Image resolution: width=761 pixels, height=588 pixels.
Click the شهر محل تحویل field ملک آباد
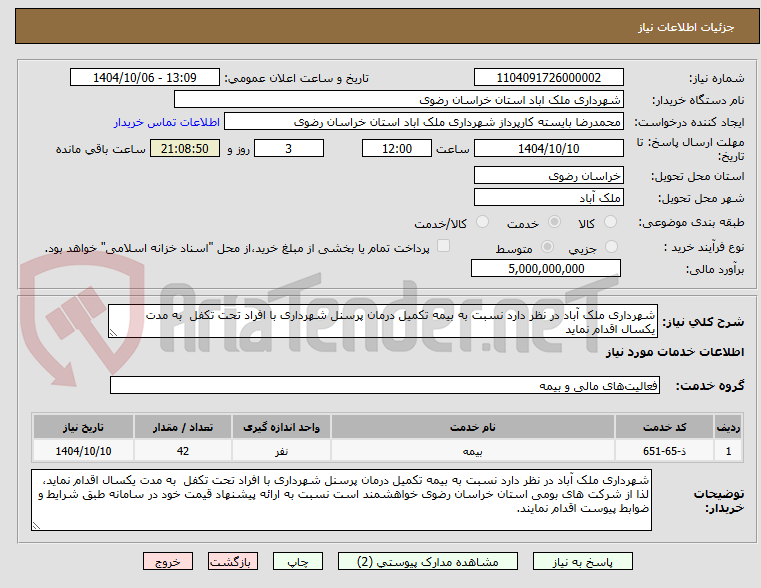click(548, 197)
